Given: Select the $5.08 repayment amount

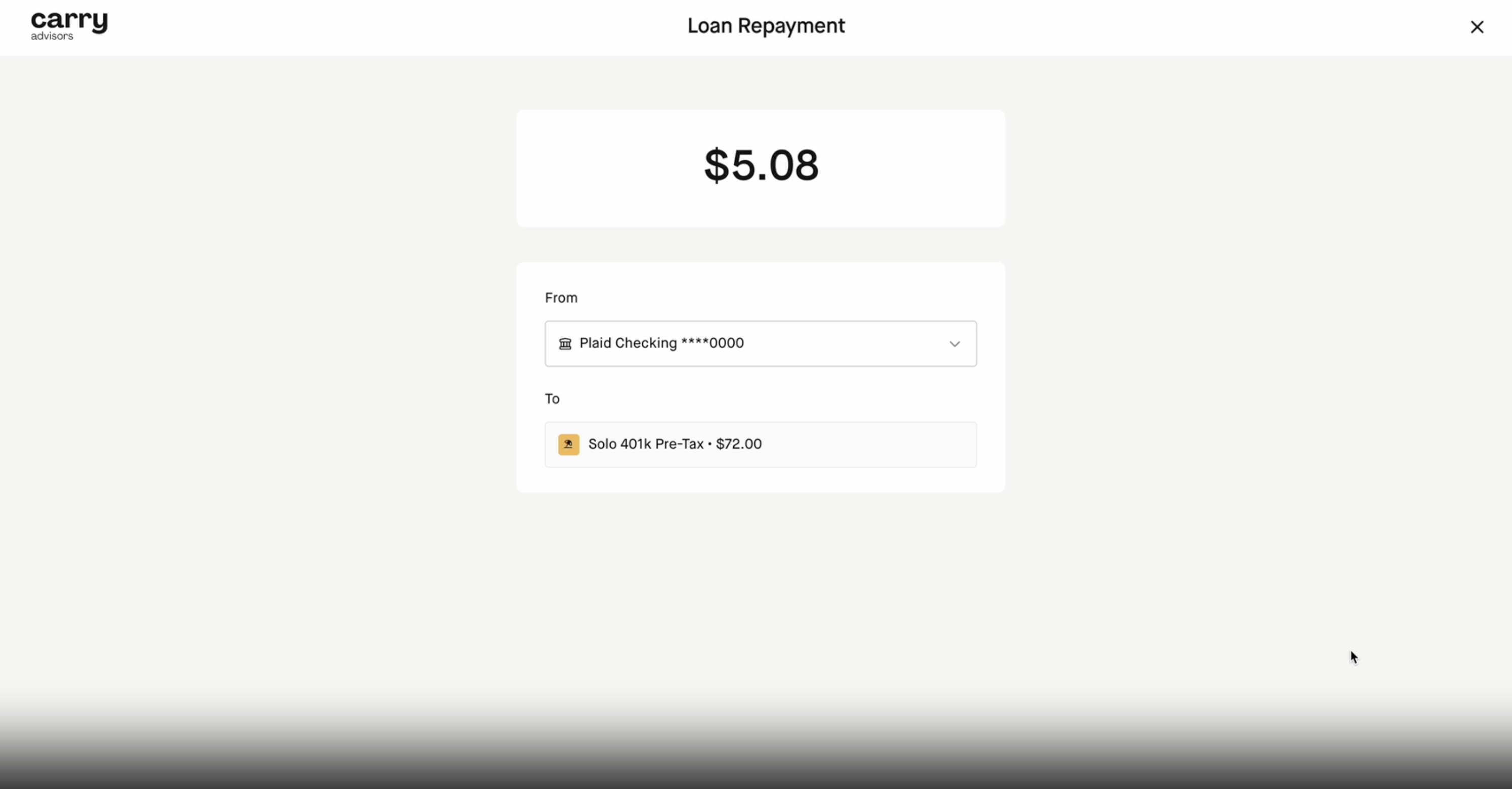Looking at the screenshot, I should click(x=761, y=165).
